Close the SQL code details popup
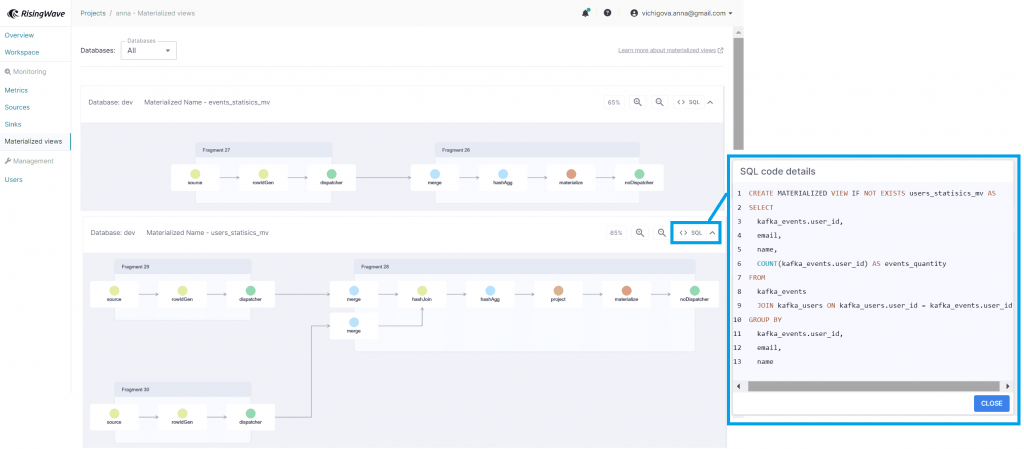The height and width of the screenshot is (449, 1024). pyautogui.click(x=991, y=403)
